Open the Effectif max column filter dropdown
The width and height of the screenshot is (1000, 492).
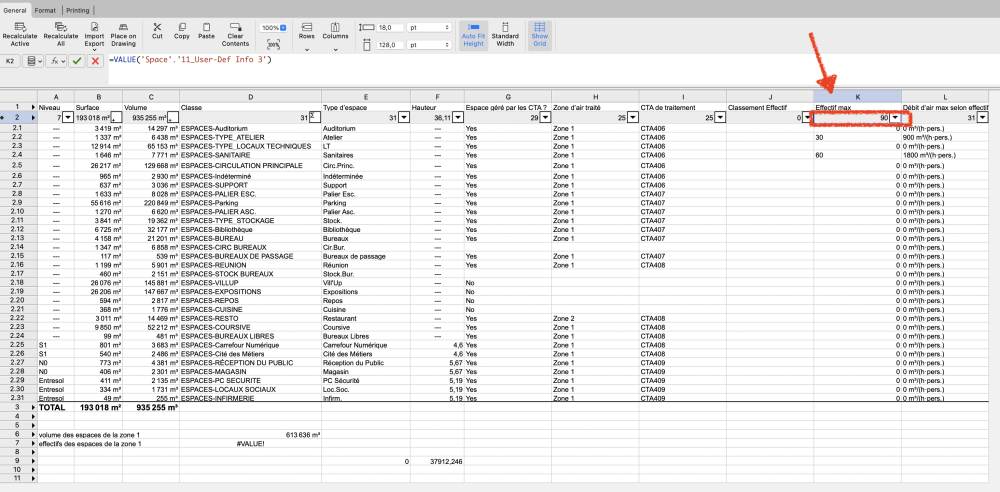(x=895, y=117)
